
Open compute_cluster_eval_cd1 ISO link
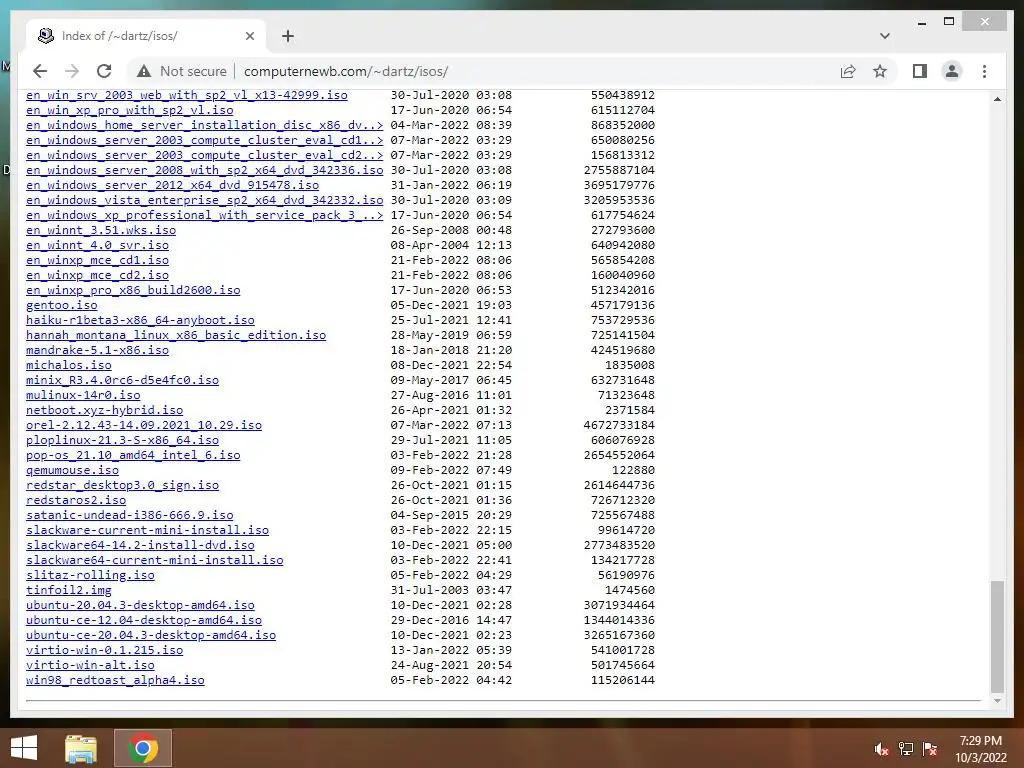tap(204, 140)
